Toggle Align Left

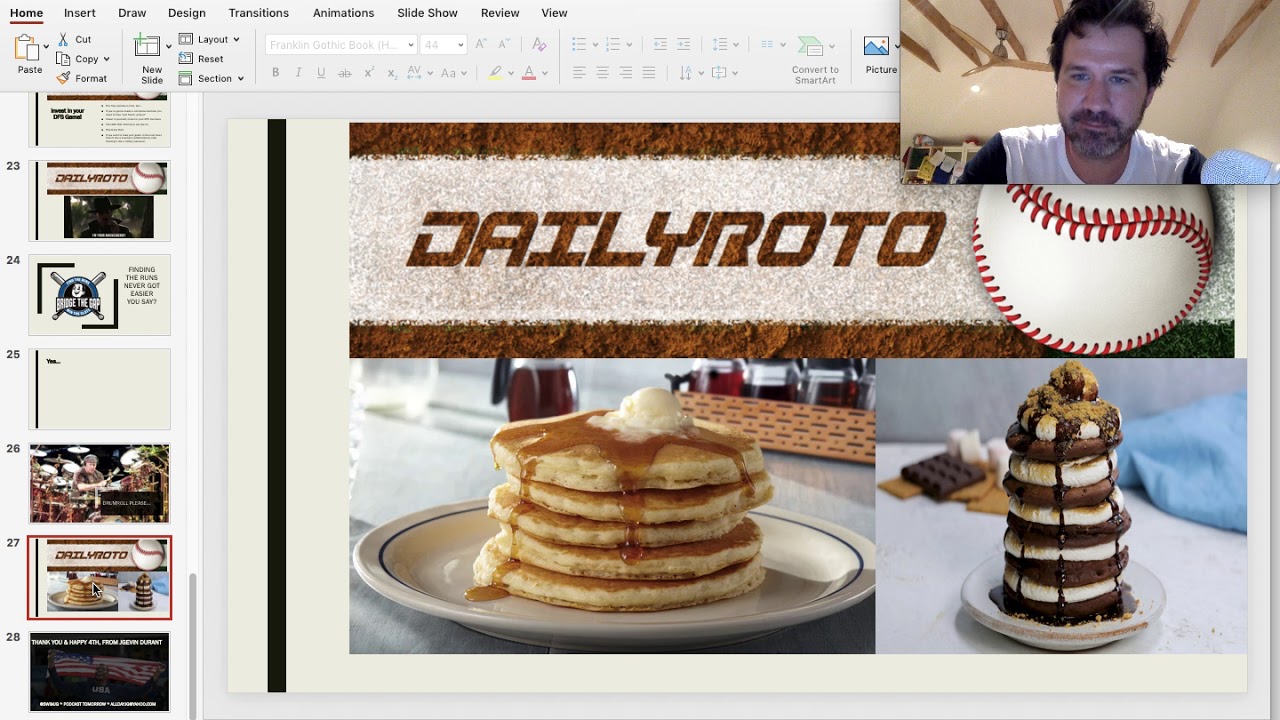pos(579,73)
